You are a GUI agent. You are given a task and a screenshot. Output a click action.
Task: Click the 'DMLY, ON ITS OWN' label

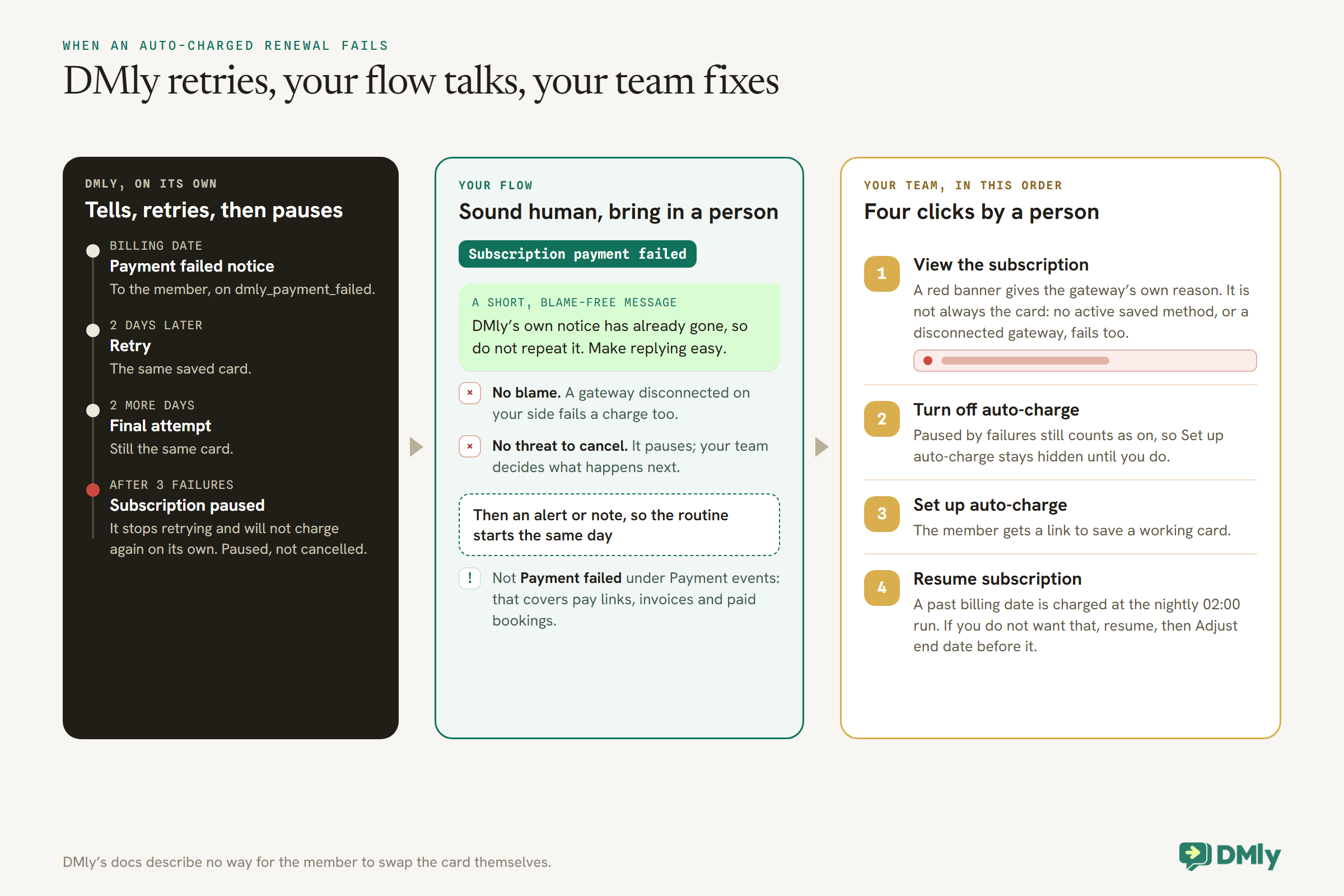151,184
